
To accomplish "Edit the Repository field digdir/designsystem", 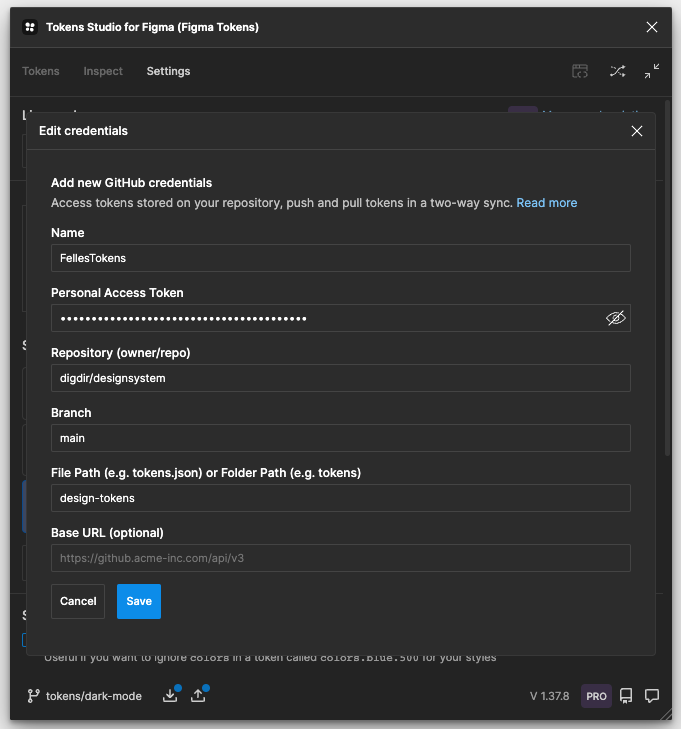I will click(341, 378).
